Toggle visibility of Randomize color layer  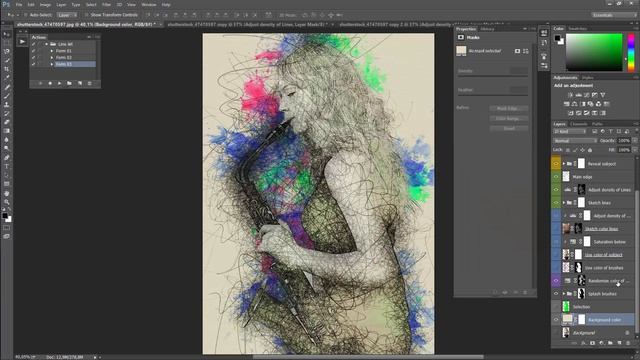pos(556,281)
